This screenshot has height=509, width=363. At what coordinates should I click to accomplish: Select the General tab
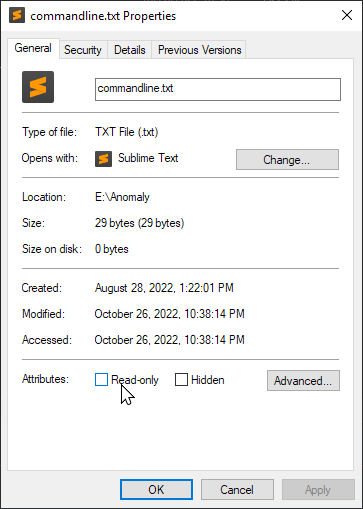(x=33, y=48)
